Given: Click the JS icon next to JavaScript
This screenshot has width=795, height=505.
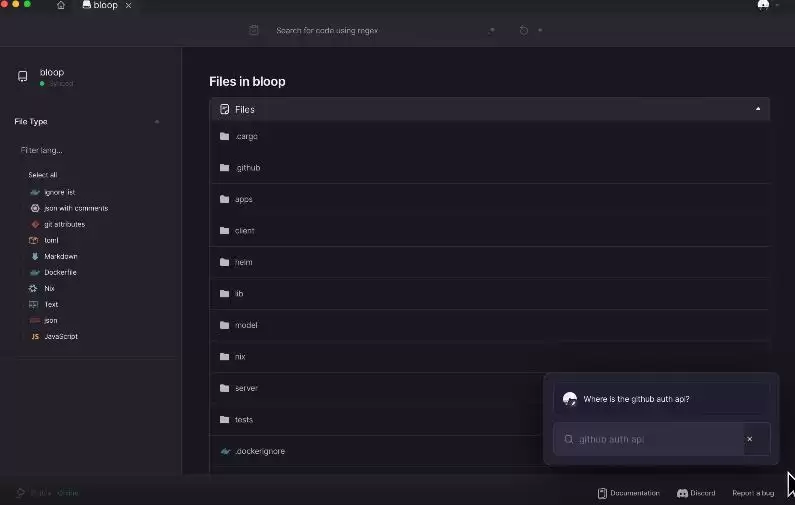Looking at the screenshot, I should point(35,337).
